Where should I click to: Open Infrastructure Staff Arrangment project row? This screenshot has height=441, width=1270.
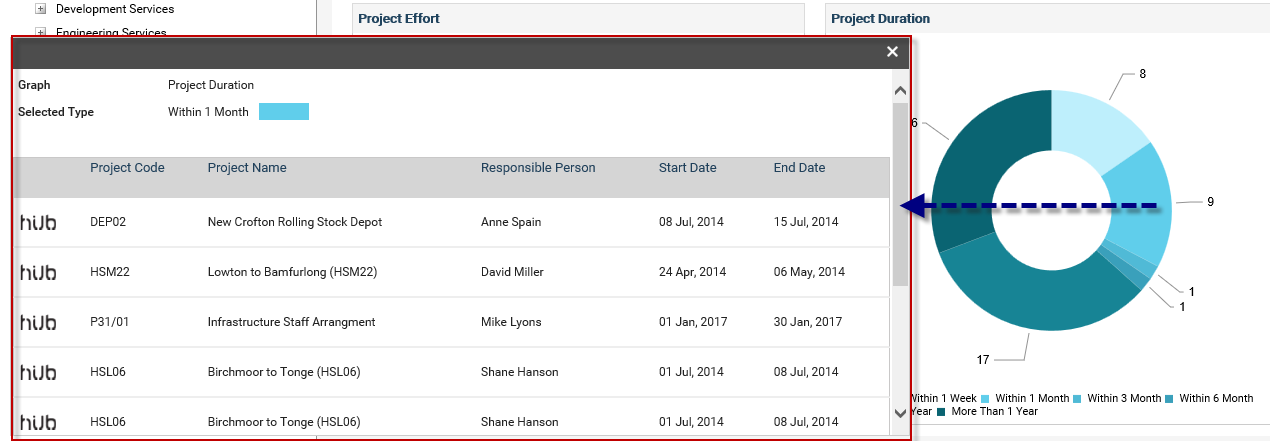point(451,322)
